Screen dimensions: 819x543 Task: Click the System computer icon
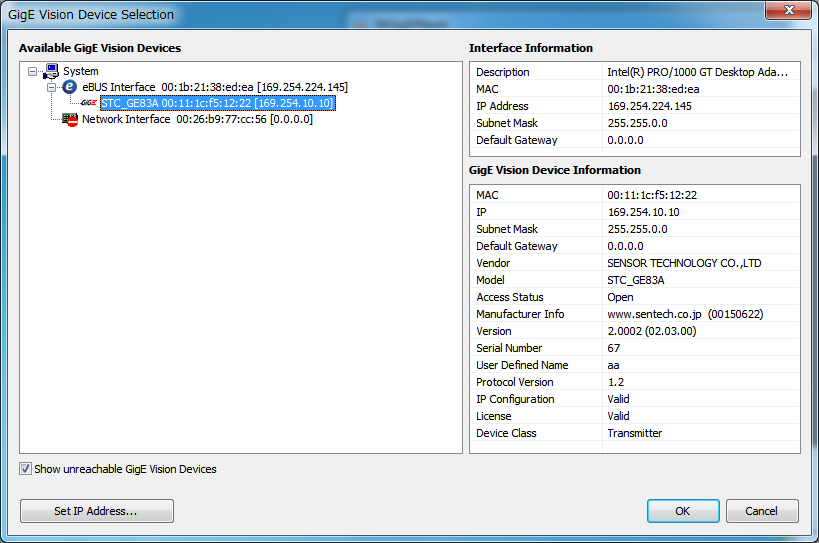click(51, 71)
